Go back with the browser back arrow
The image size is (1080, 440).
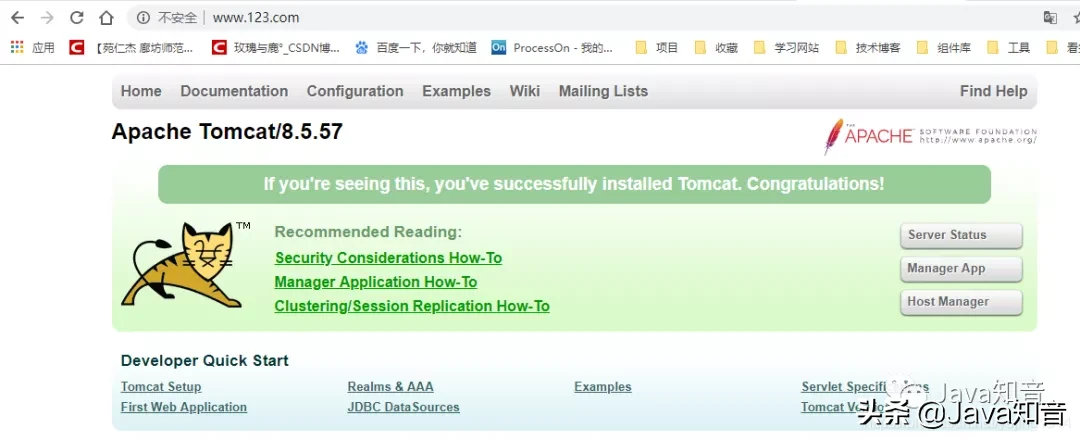click(x=17, y=17)
